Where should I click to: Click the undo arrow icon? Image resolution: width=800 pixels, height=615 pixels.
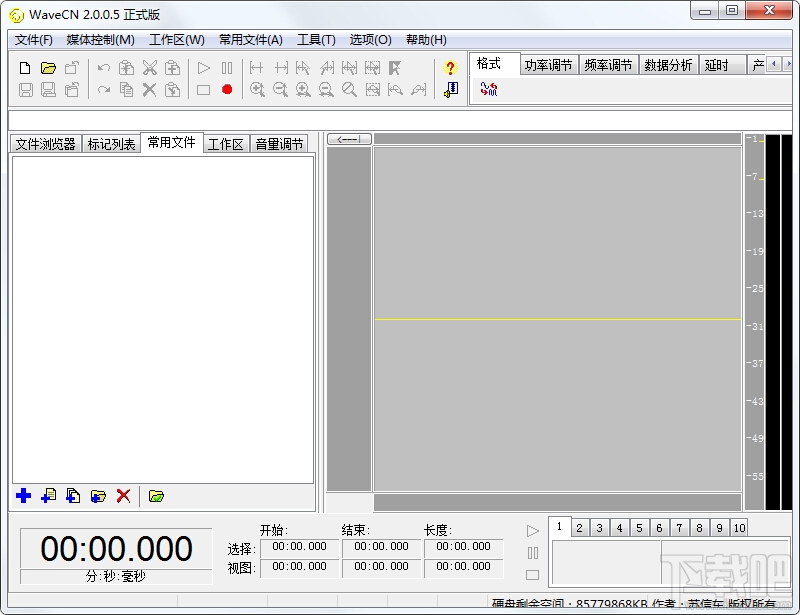[x=104, y=68]
